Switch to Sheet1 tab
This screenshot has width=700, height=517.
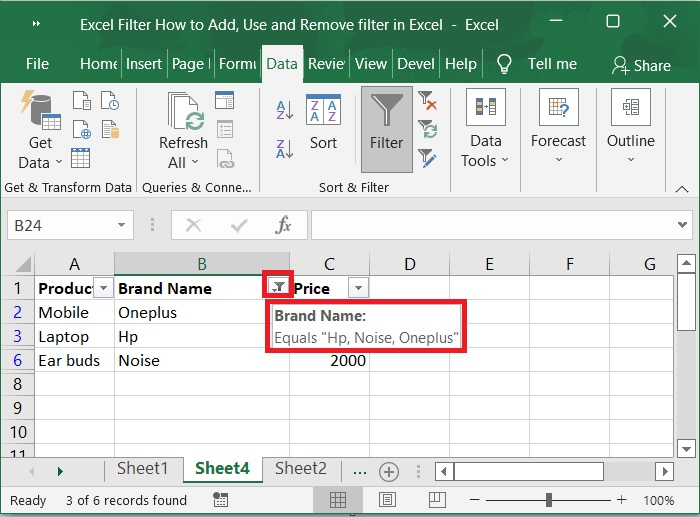point(142,468)
